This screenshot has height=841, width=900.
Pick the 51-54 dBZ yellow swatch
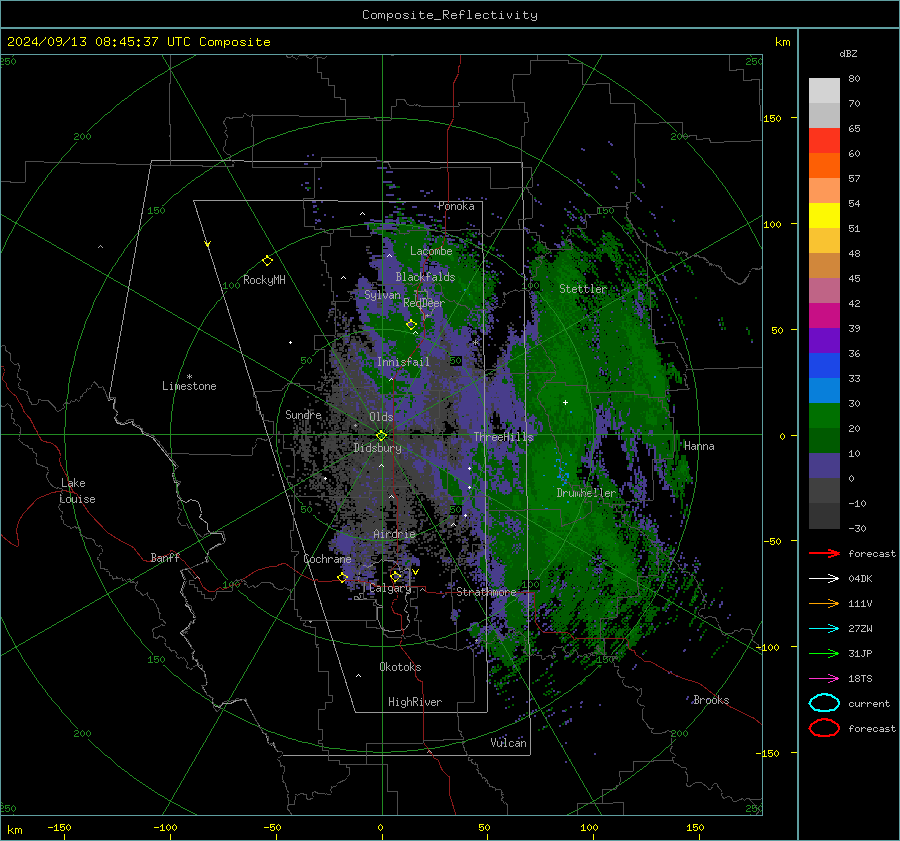tap(824, 215)
